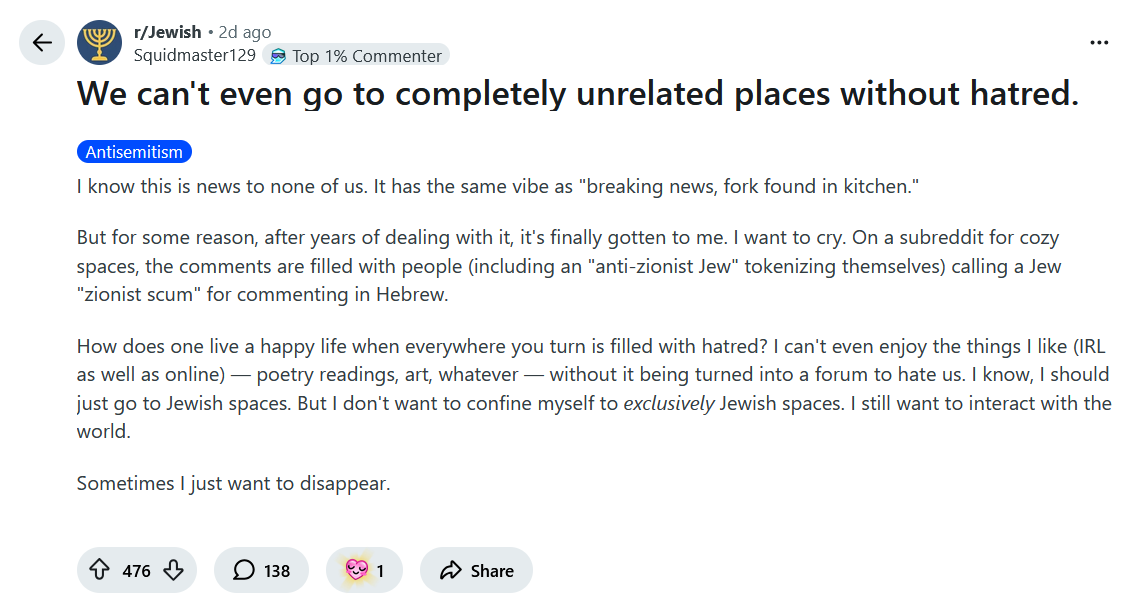Click the blue Antisemitism flair tag

point(134,152)
